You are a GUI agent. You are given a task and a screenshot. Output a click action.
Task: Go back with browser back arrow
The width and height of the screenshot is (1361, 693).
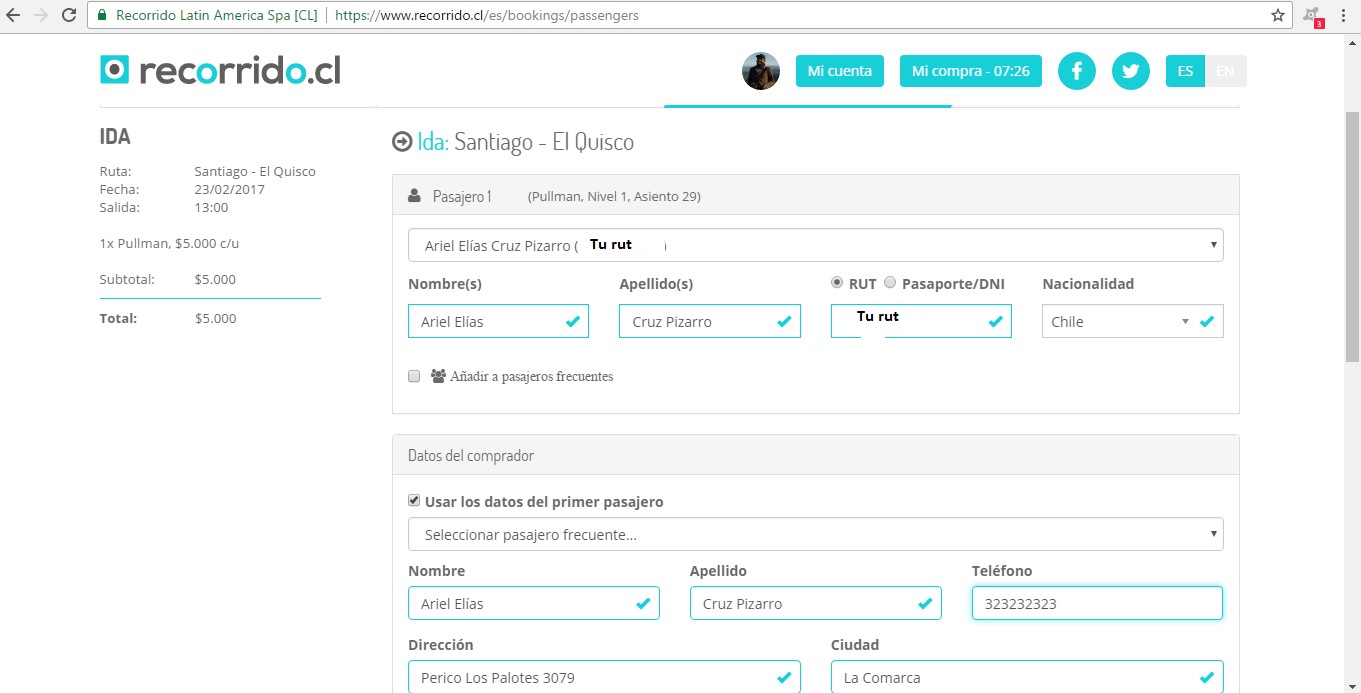tap(13, 16)
